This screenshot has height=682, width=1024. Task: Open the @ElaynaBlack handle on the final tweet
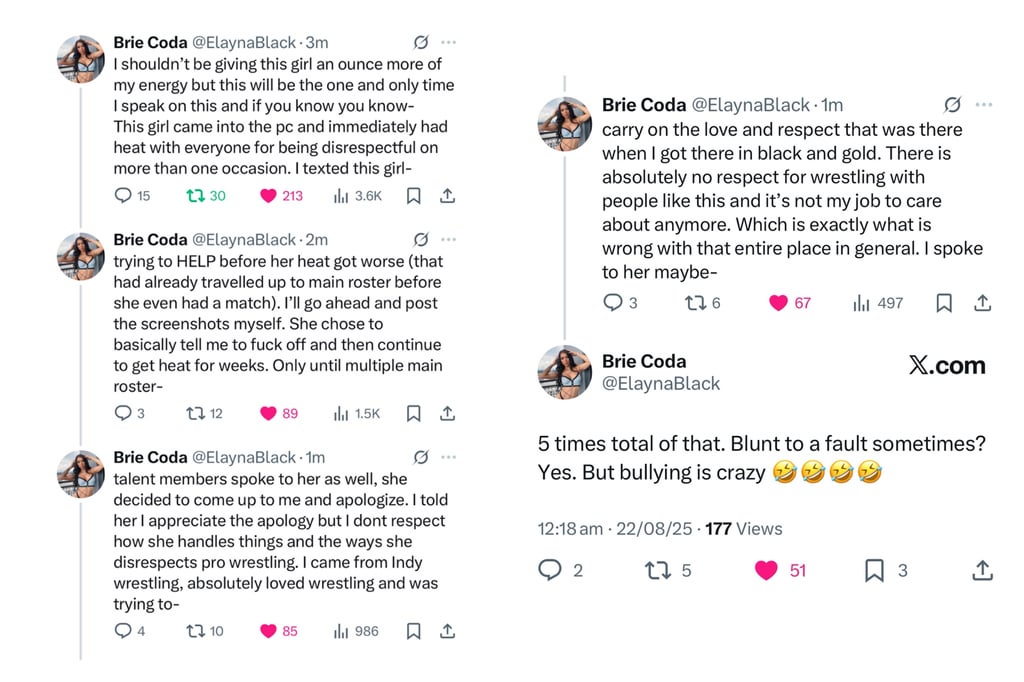pos(660,383)
